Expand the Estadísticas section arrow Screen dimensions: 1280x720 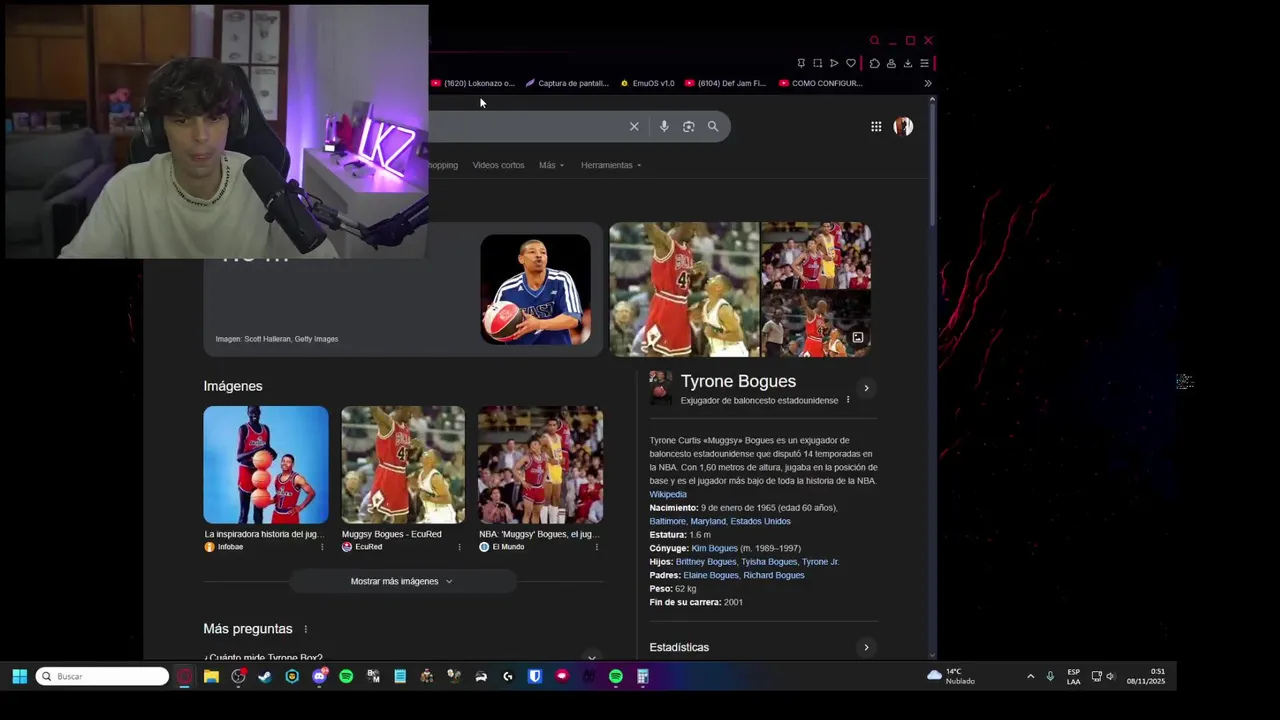point(866,648)
